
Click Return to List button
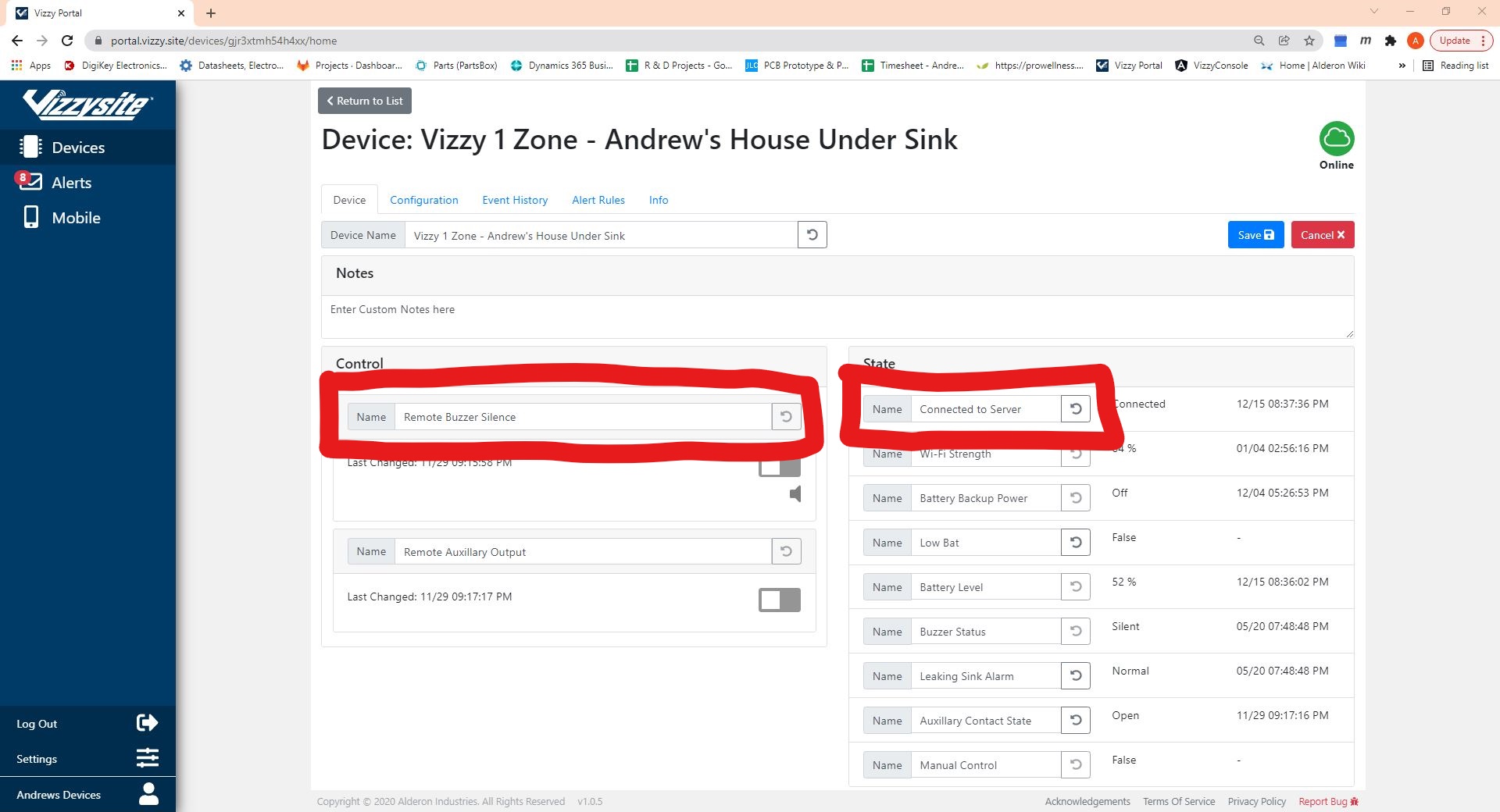coord(364,101)
